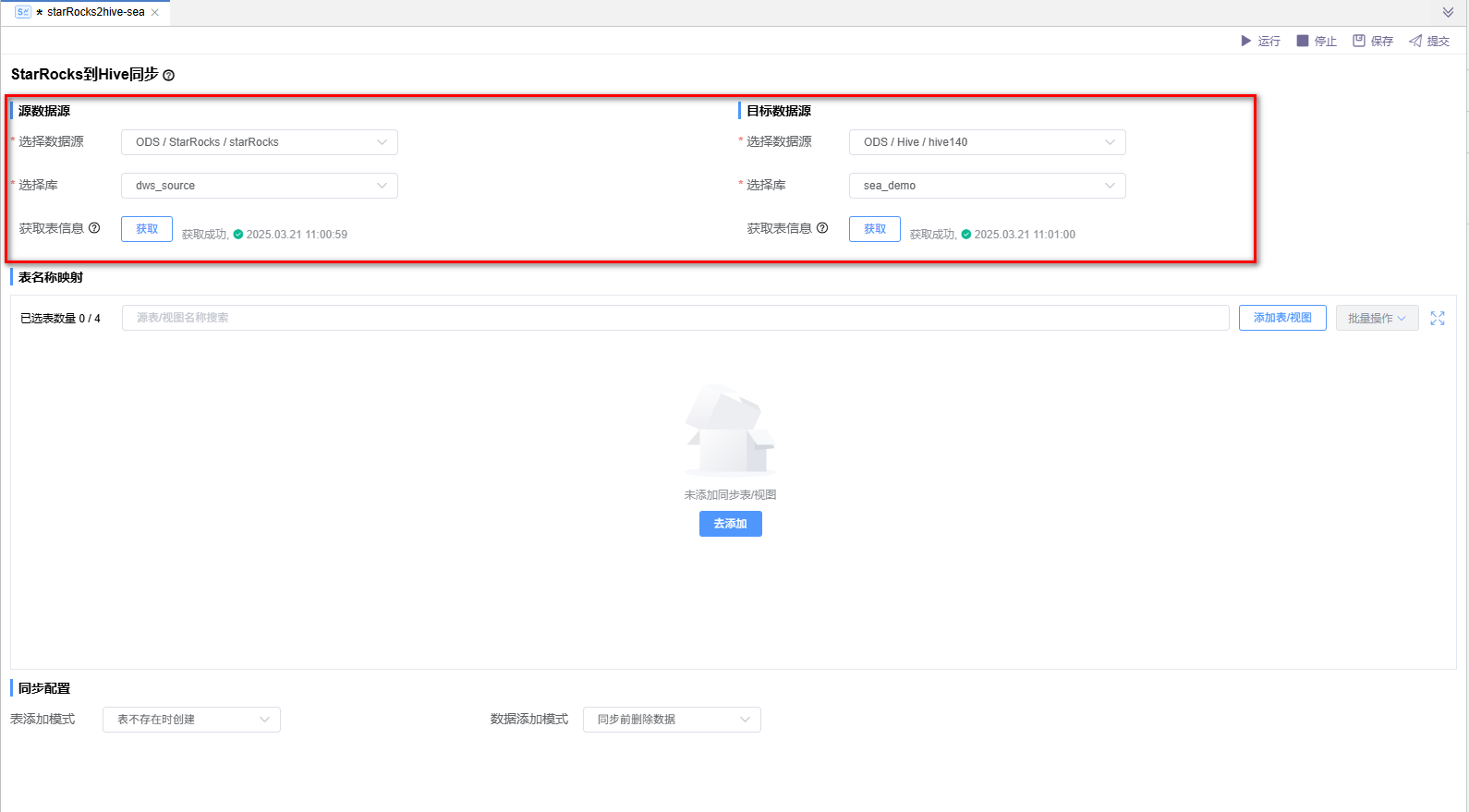Open the dws_source database dropdown
1469x812 pixels.
pos(260,186)
